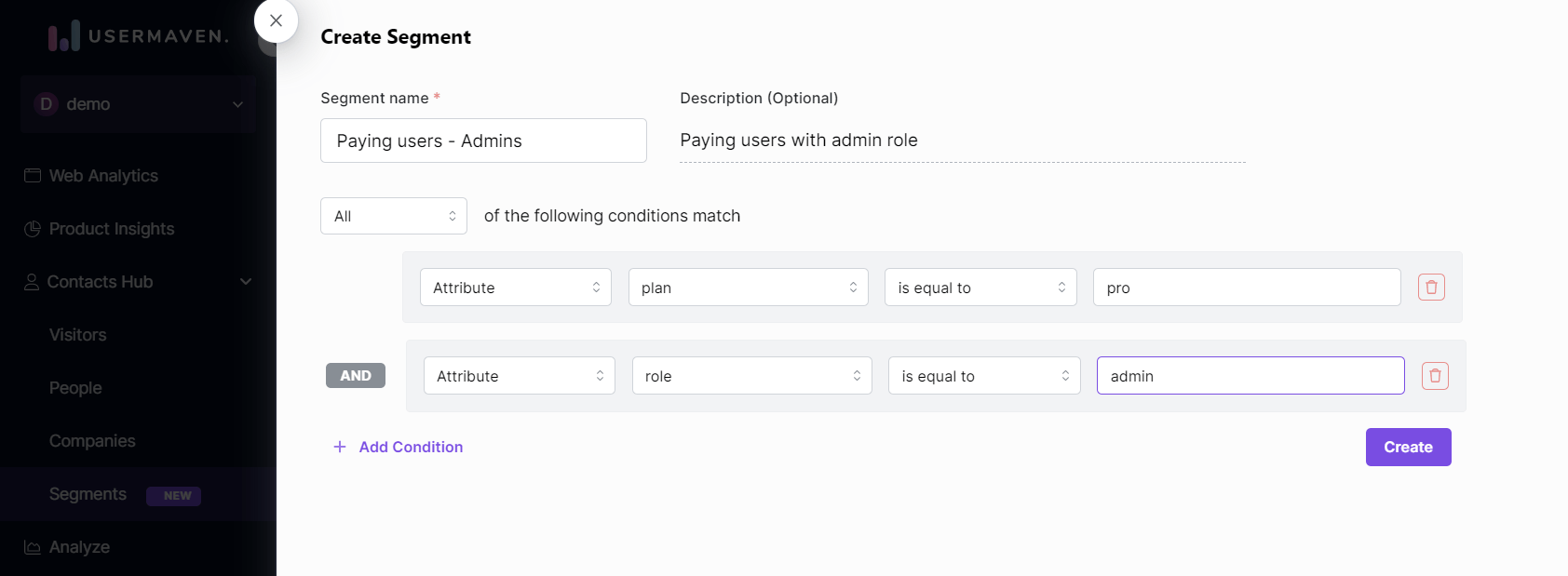The image size is (1568, 576).
Task: Click the NEW badge next to Segments
Action: click(173, 495)
